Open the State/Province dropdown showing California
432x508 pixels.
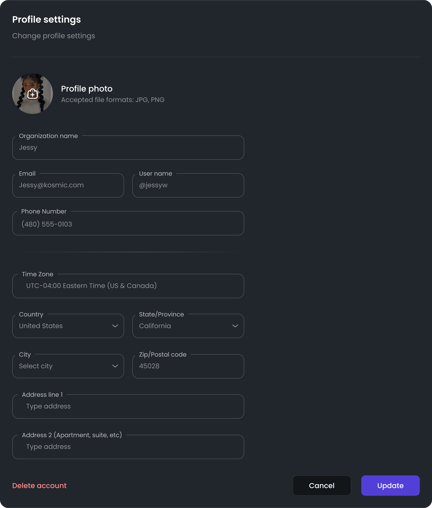click(x=188, y=326)
